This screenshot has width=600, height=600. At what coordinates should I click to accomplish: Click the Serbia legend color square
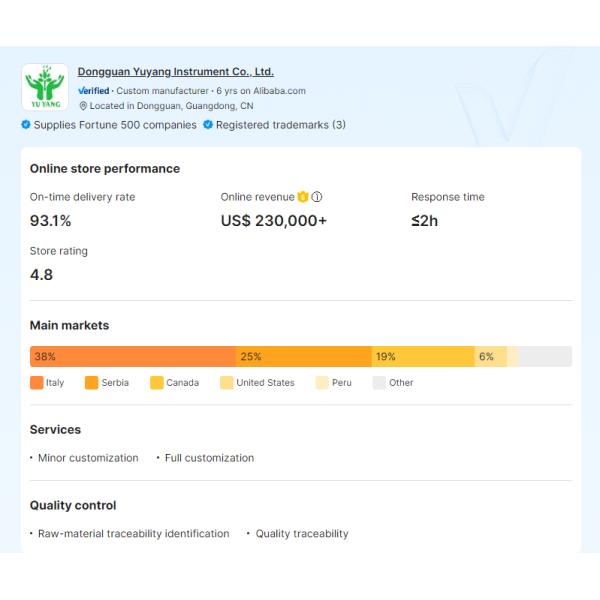[x=92, y=383]
